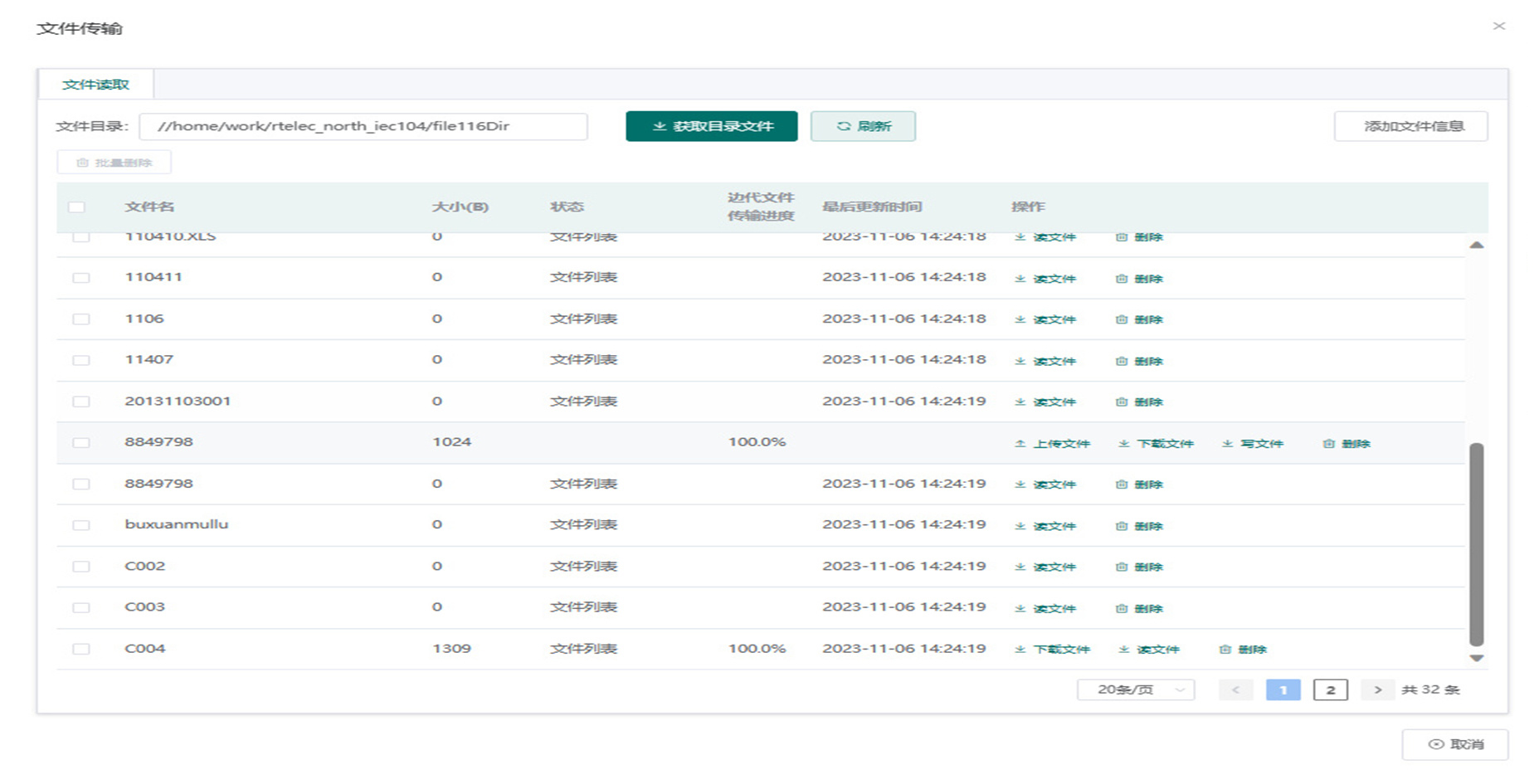Check the box for file C003
The height and width of the screenshot is (784, 1539).
tap(80, 608)
